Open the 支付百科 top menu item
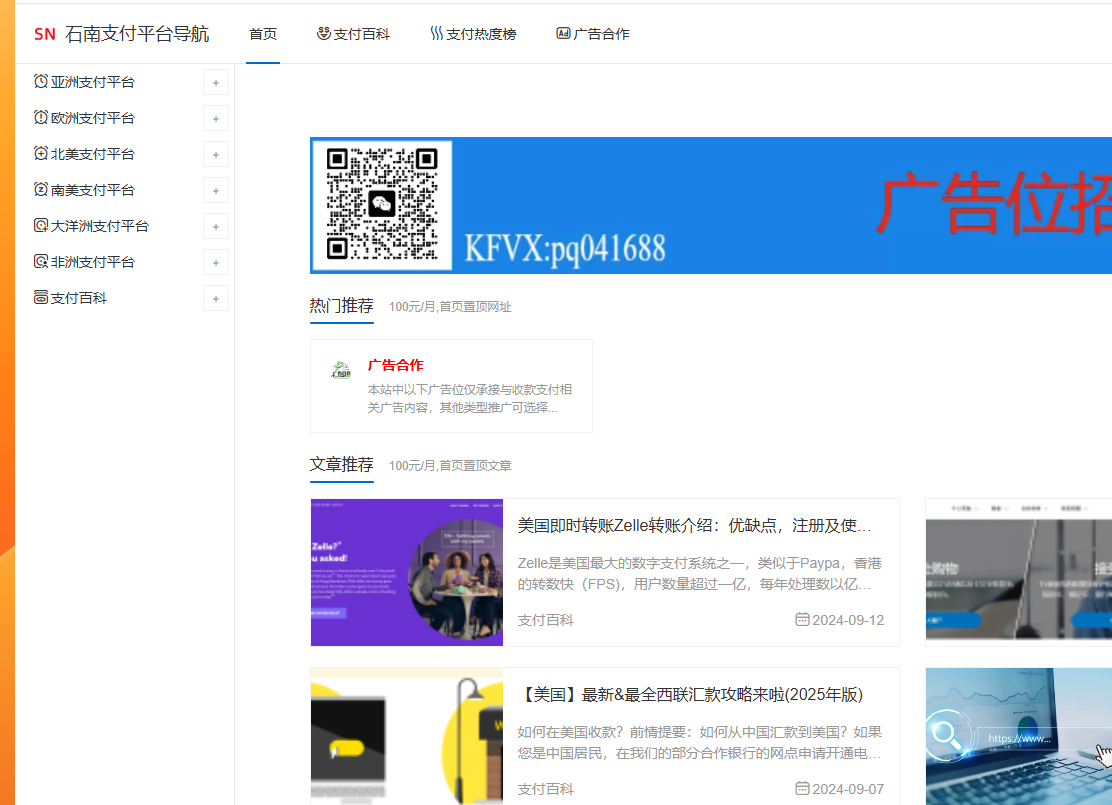This screenshot has height=805, width=1112. point(362,34)
